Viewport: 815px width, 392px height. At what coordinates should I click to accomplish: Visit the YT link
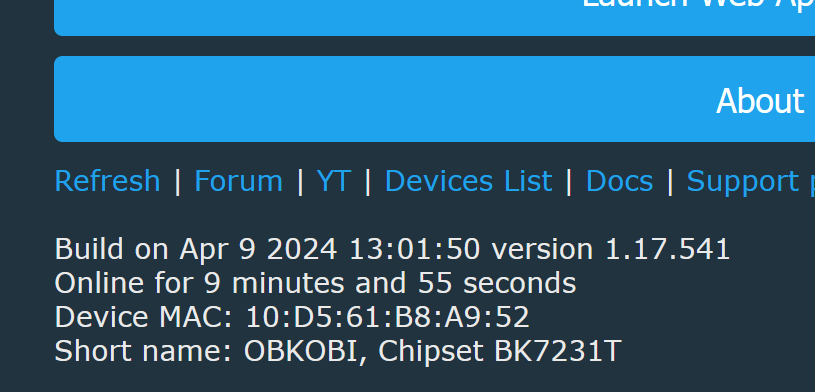coord(334,181)
